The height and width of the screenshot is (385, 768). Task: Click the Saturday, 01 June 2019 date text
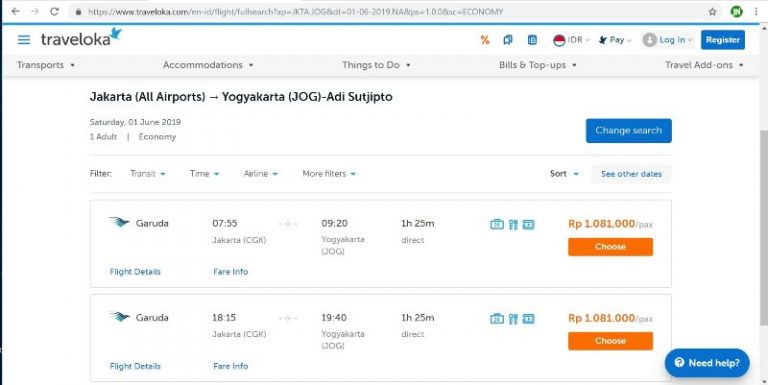tap(135, 122)
